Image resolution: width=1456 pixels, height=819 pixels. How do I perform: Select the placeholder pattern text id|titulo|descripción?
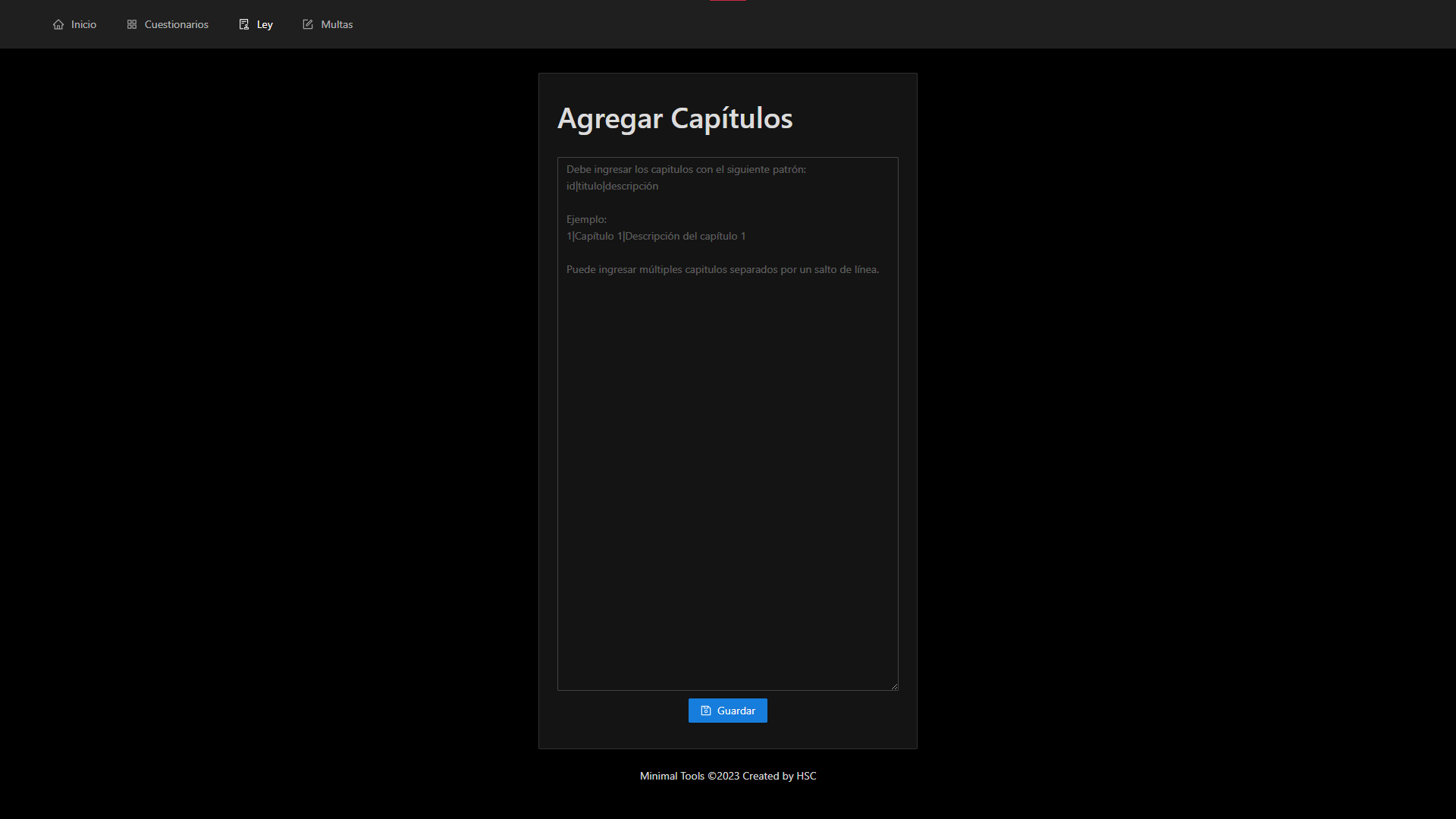pos(612,186)
